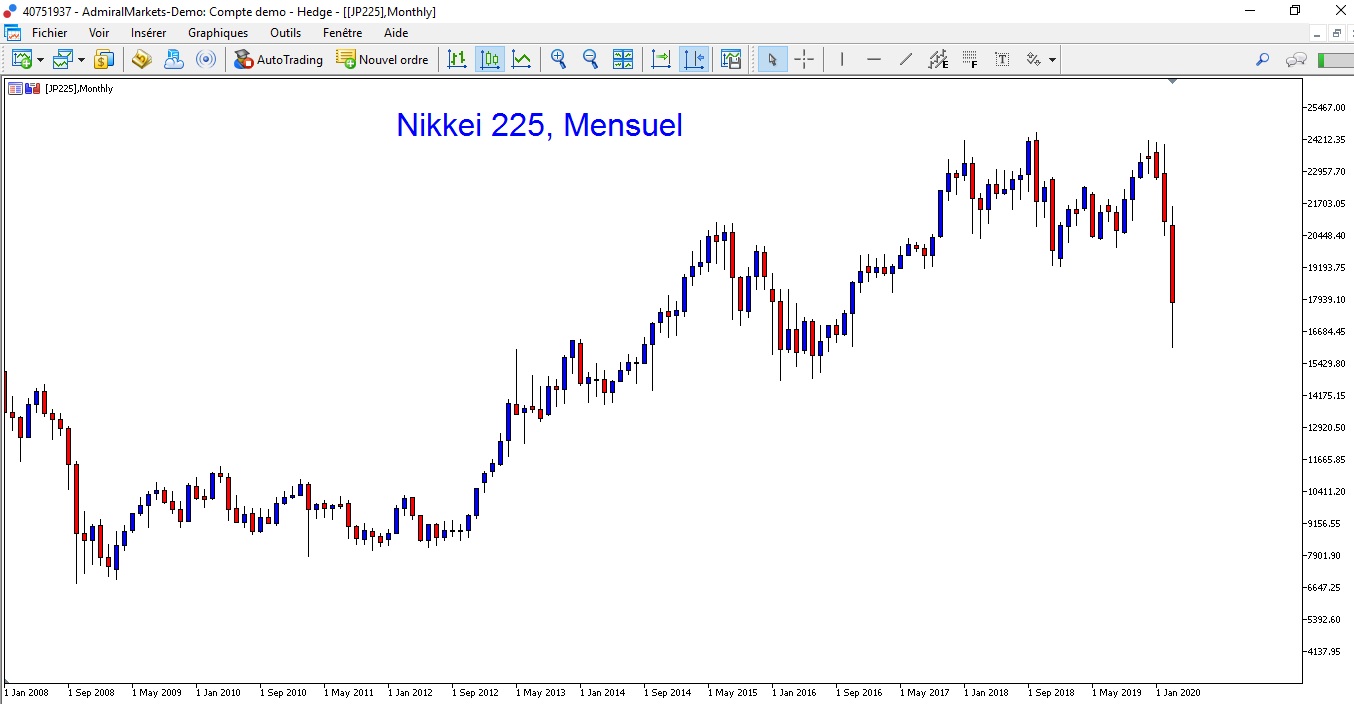
Task: Open the Outils menu
Action: [x=285, y=33]
